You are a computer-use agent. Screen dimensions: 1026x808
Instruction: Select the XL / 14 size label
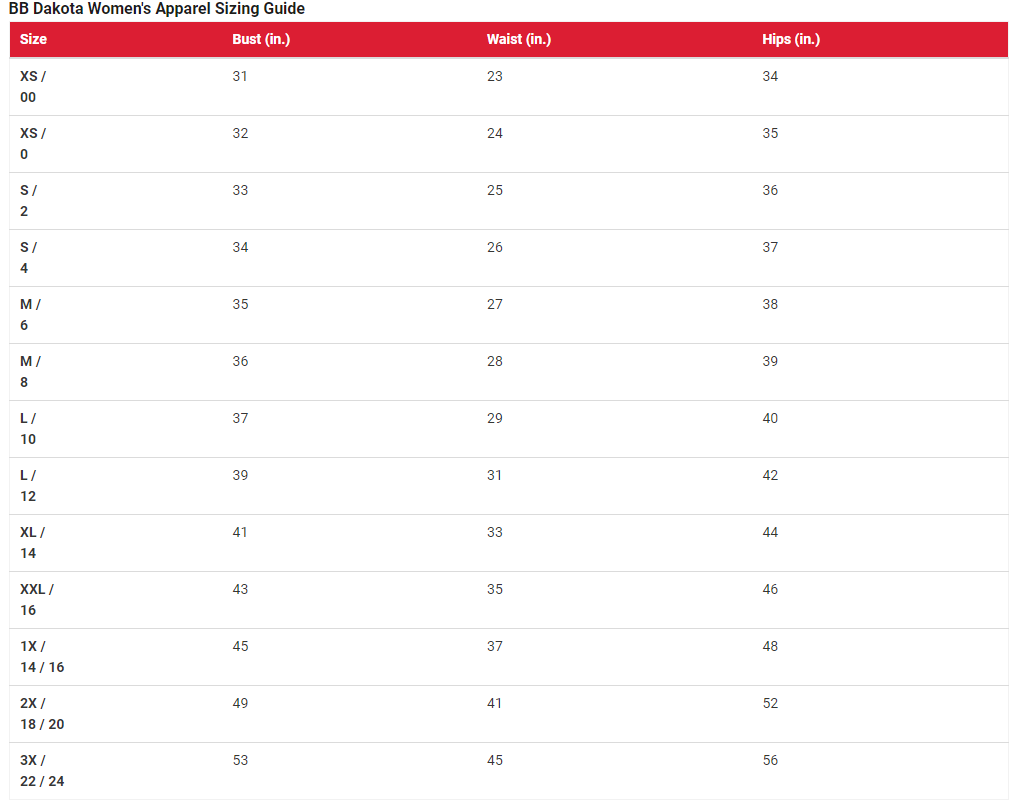click(33, 542)
